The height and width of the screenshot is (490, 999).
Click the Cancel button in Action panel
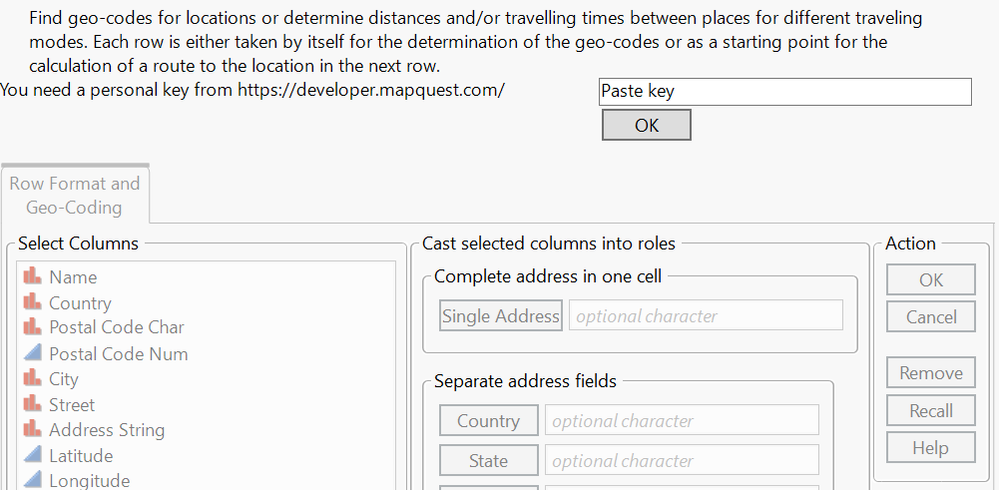(930, 317)
